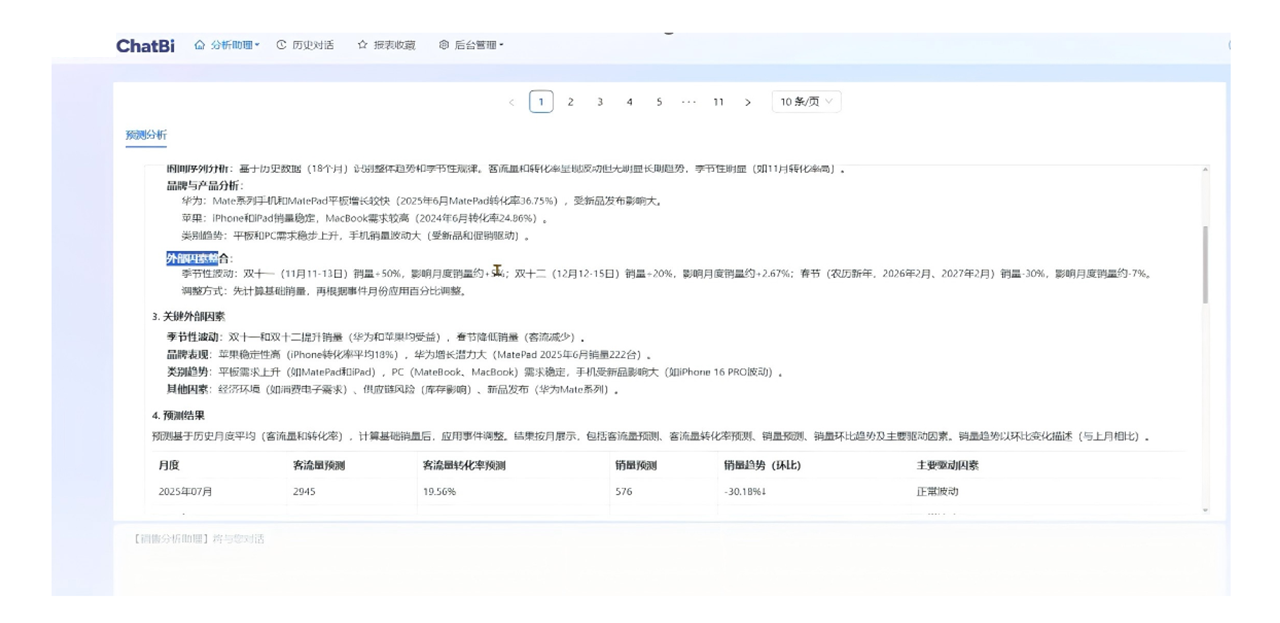
Task: Expand the 分析助理 dropdown caret
Action: click(257, 45)
